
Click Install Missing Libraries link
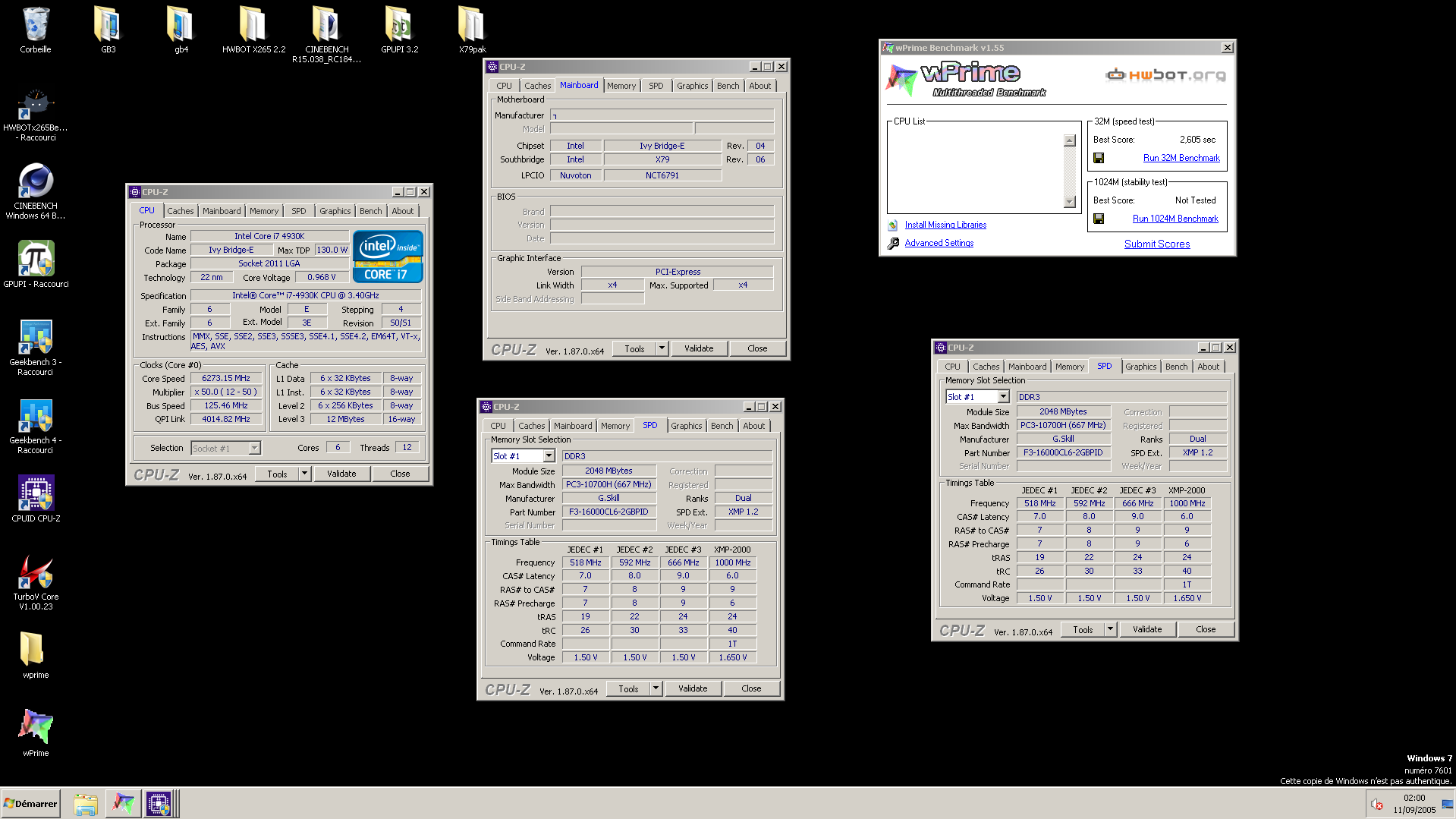pyautogui.click(x=945, y=225)
